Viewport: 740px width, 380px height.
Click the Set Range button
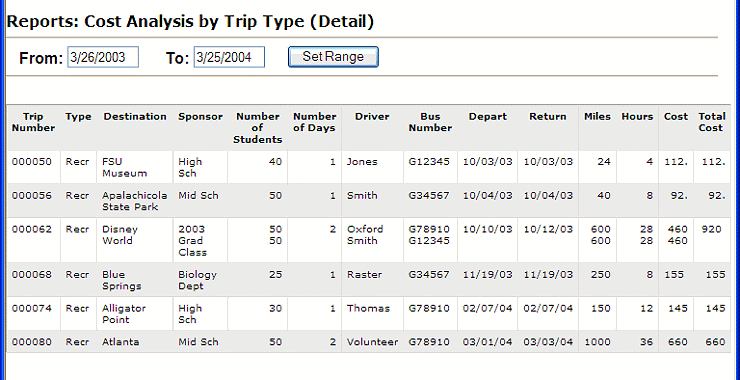click(333, 57)
